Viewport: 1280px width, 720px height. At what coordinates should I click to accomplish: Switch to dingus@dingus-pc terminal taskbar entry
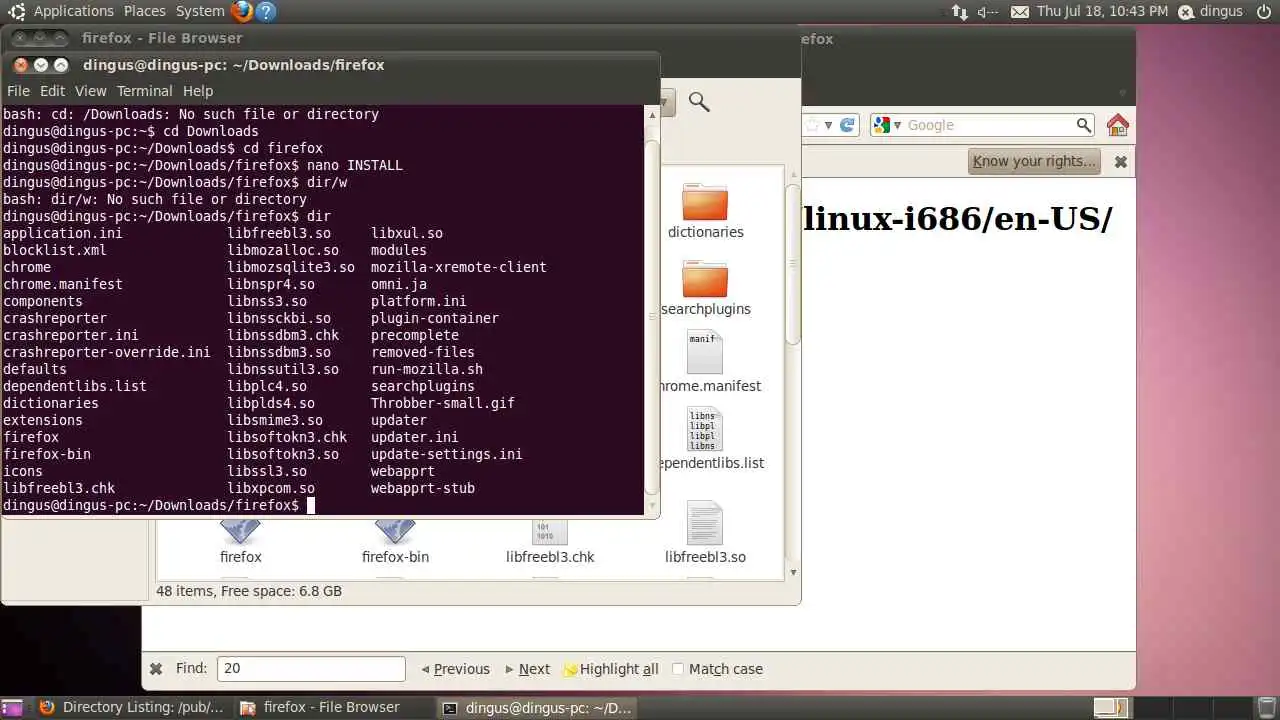(538, 708)
